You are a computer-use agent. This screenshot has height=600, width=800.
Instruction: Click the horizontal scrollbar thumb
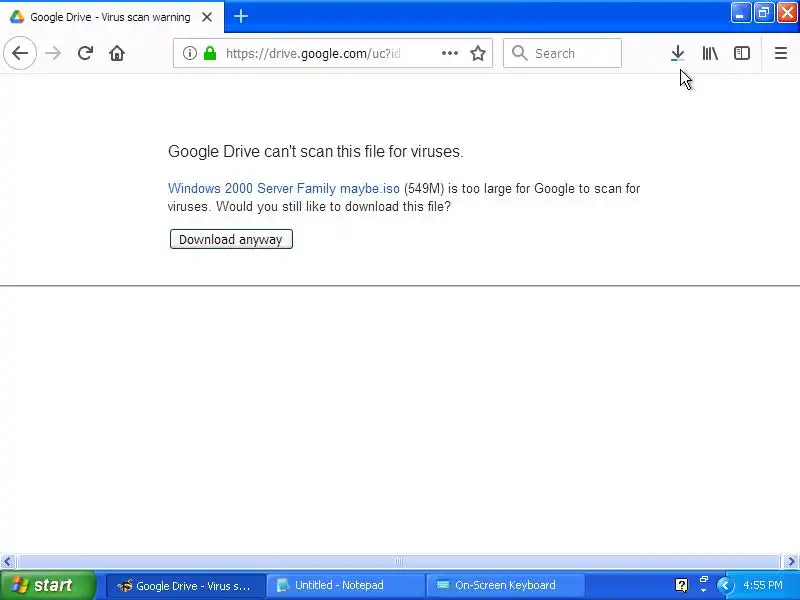tap(399, 562)
